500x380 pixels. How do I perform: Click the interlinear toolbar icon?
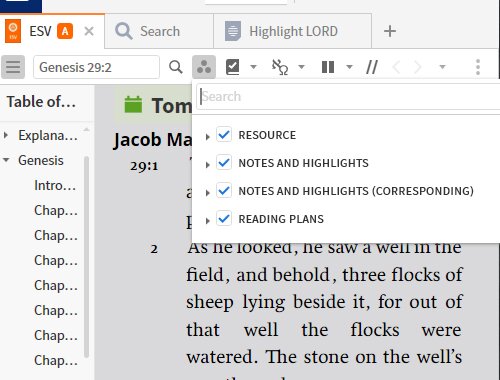[x=280, y=67]
